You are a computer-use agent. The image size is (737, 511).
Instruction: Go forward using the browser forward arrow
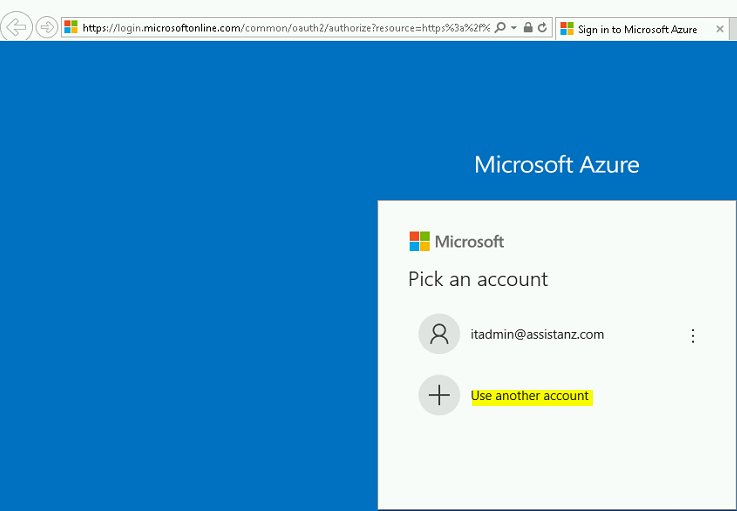tap(47, 27)
